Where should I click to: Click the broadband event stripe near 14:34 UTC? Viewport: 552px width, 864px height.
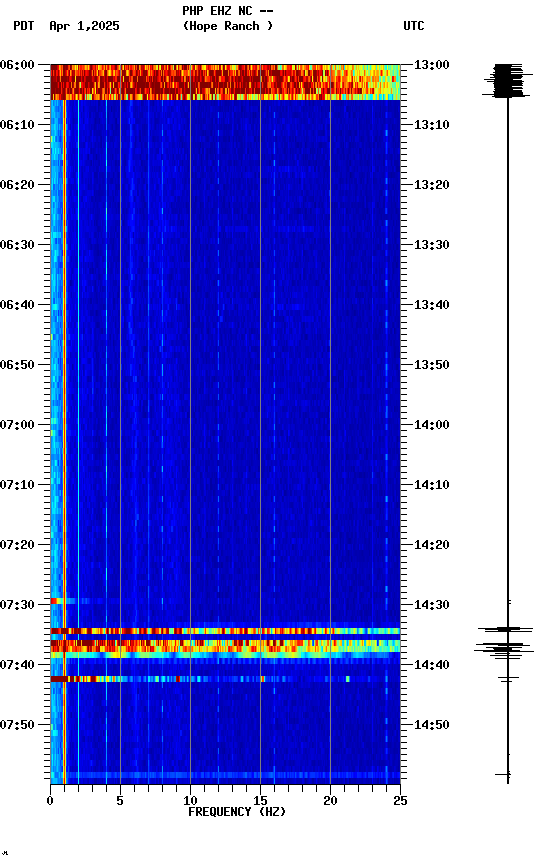coord(225,631)
